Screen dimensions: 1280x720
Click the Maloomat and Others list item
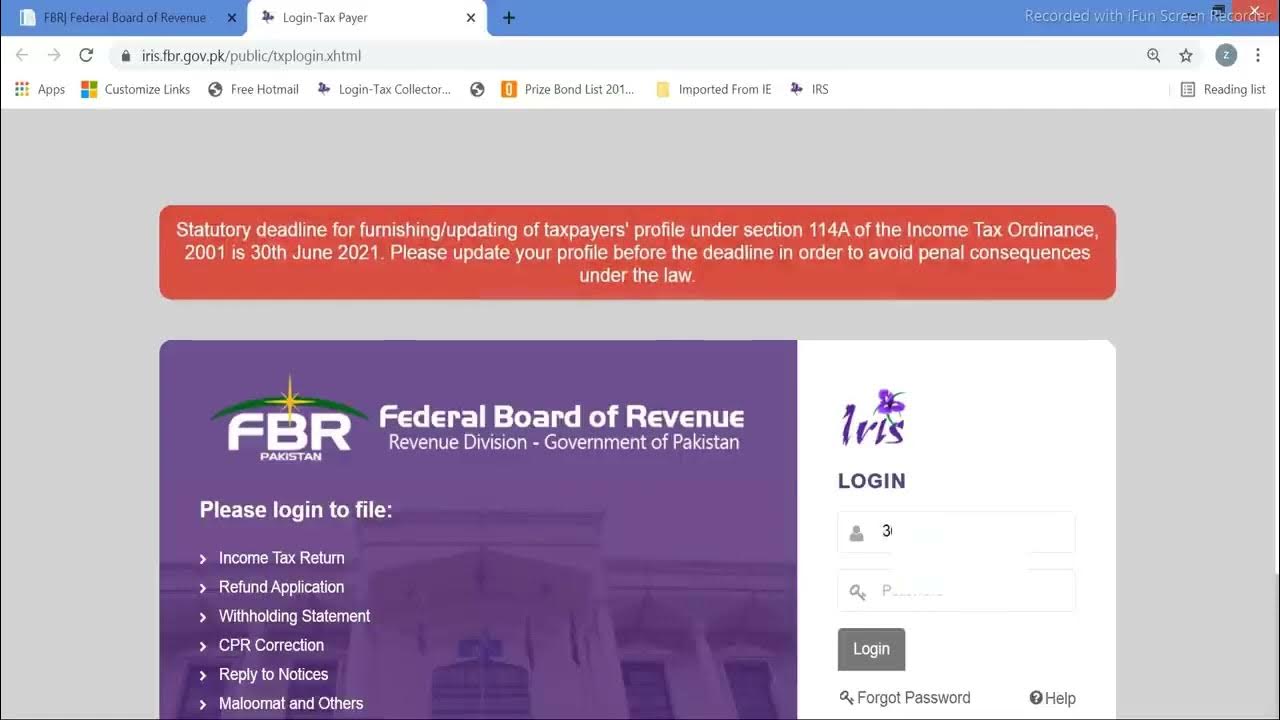pos(291,703)
